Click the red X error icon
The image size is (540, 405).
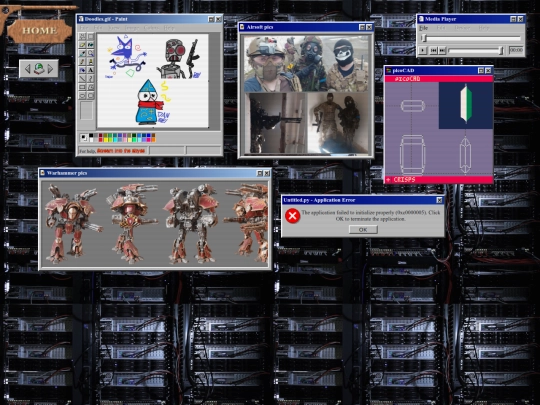(x=292, y=216)
